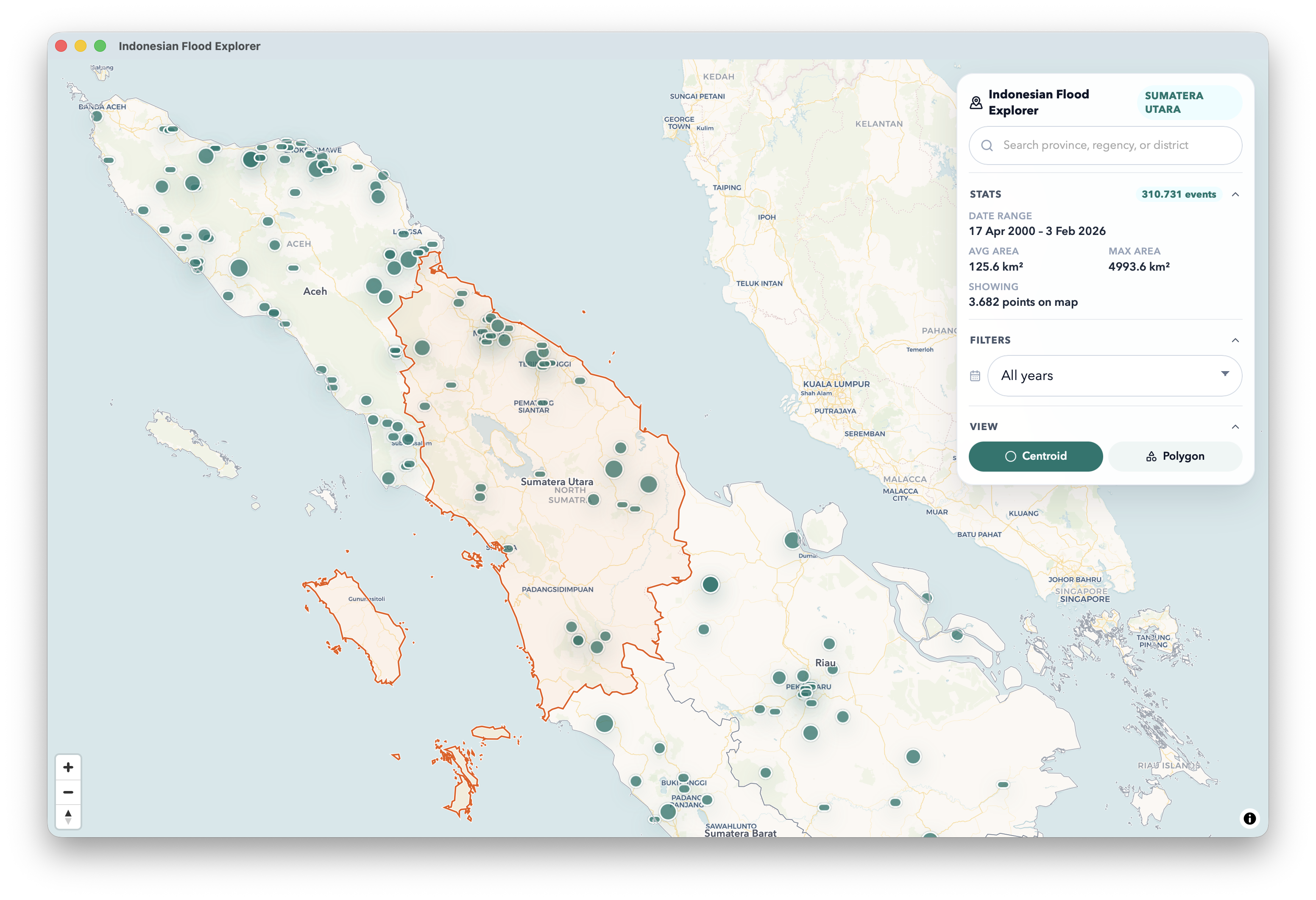The image size is (1316, 900).
Task: Click the Indonesian Flood Explorer title
Action: tap(1039, 103)
